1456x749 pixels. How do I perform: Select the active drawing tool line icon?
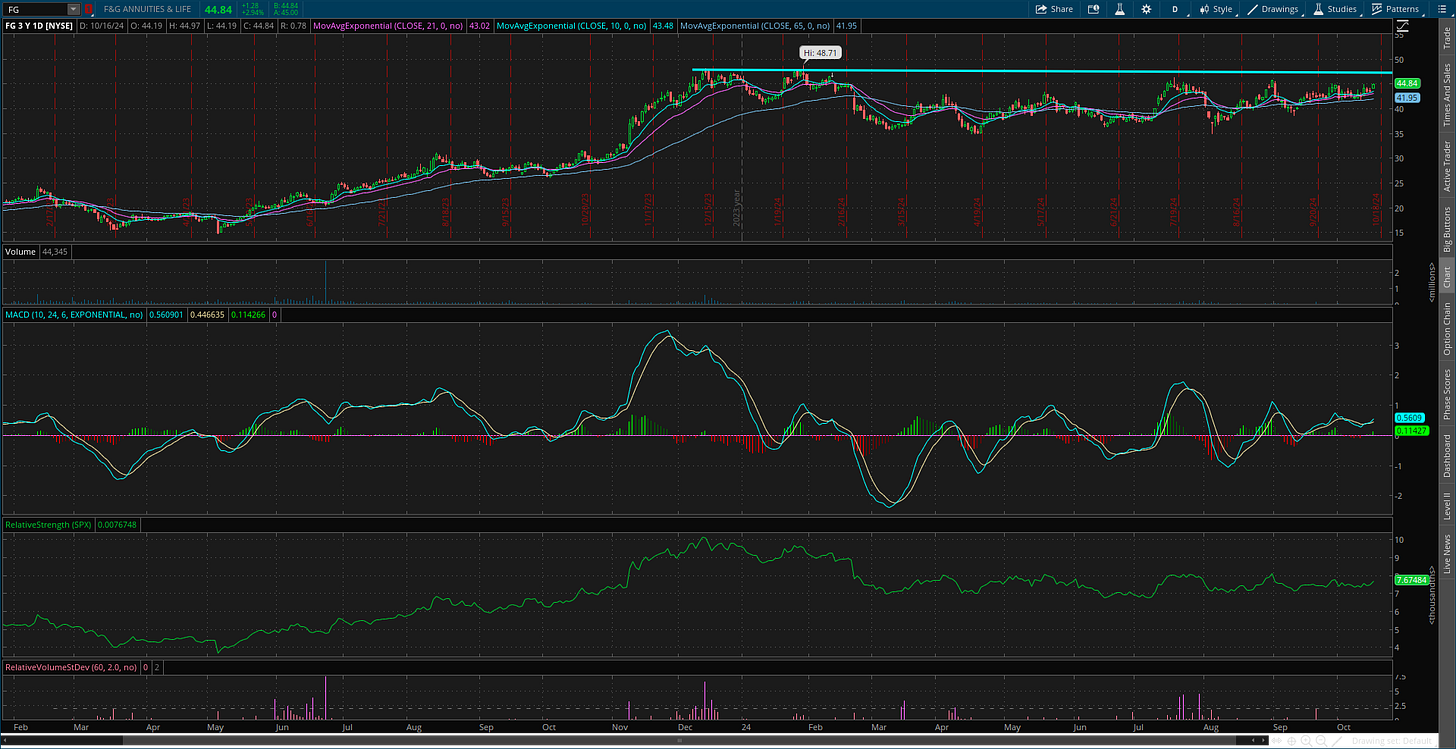click(1337, 741)
